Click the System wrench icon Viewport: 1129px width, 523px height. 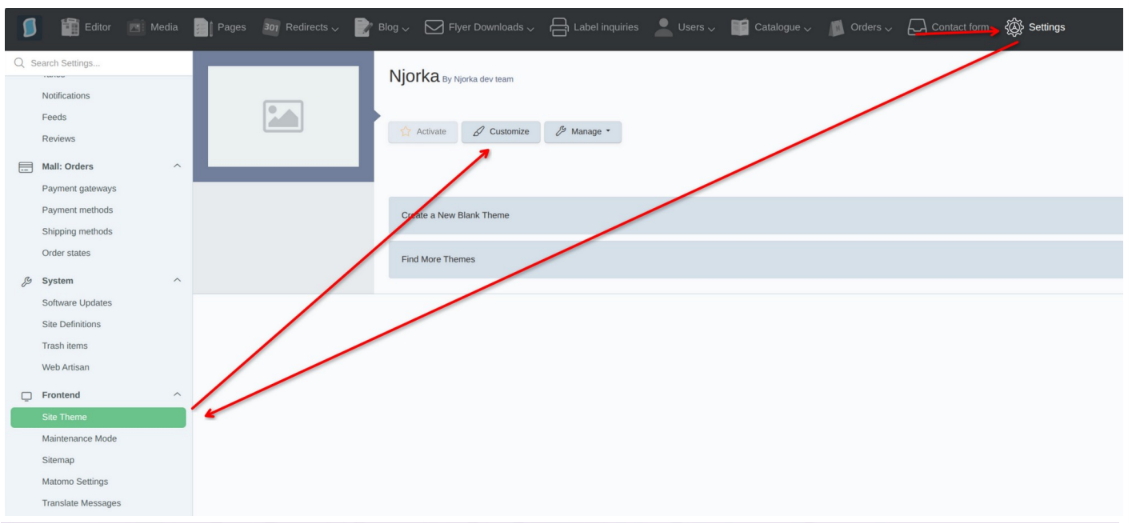point(26,281)
